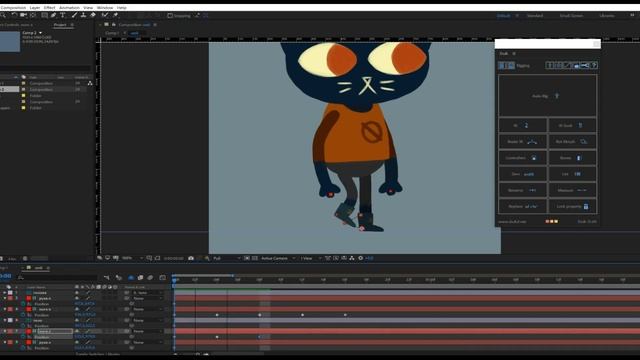The height and width of the screenshot is (360, 640).
Task: Select the Clone Stamp tool
Action: click(84, 15)
